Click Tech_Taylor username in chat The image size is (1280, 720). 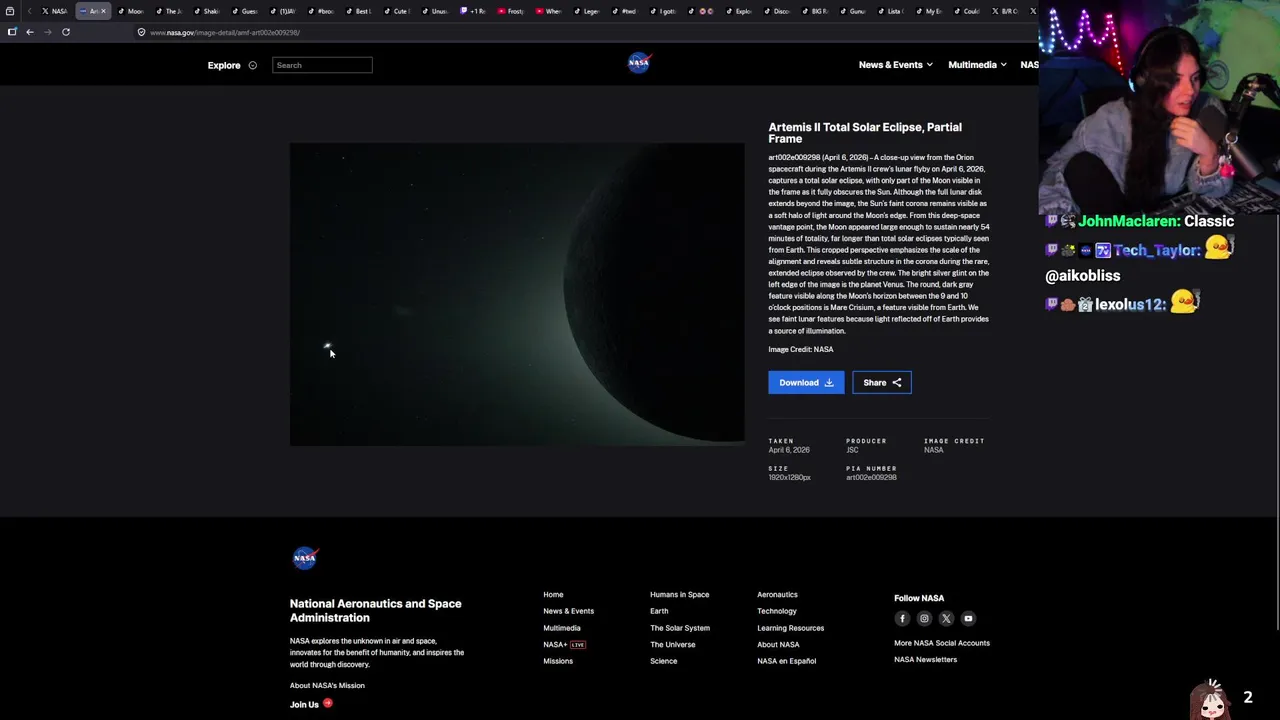click(x=1156, y=250)
